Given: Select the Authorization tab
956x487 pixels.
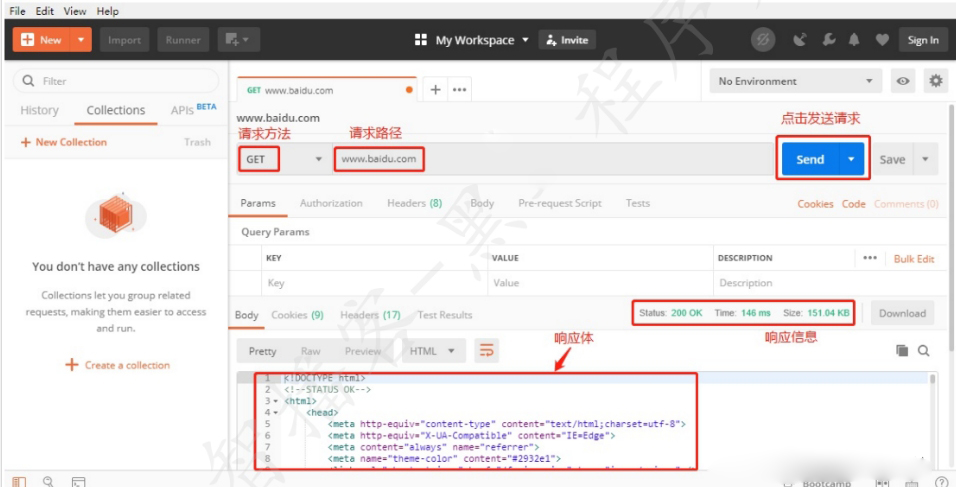Looking at the screenshot, I should click(331, 204).
